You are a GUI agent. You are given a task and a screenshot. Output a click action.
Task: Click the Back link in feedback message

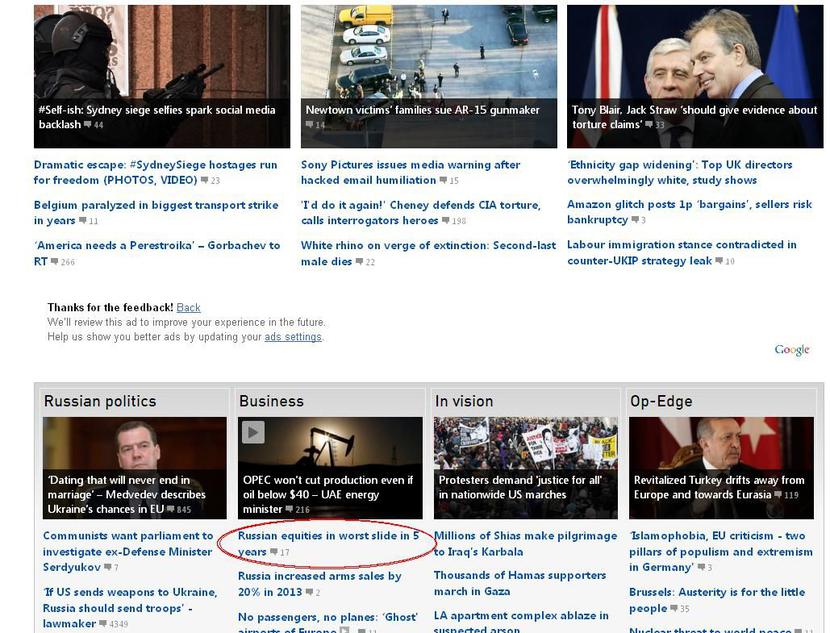(188, 308)
